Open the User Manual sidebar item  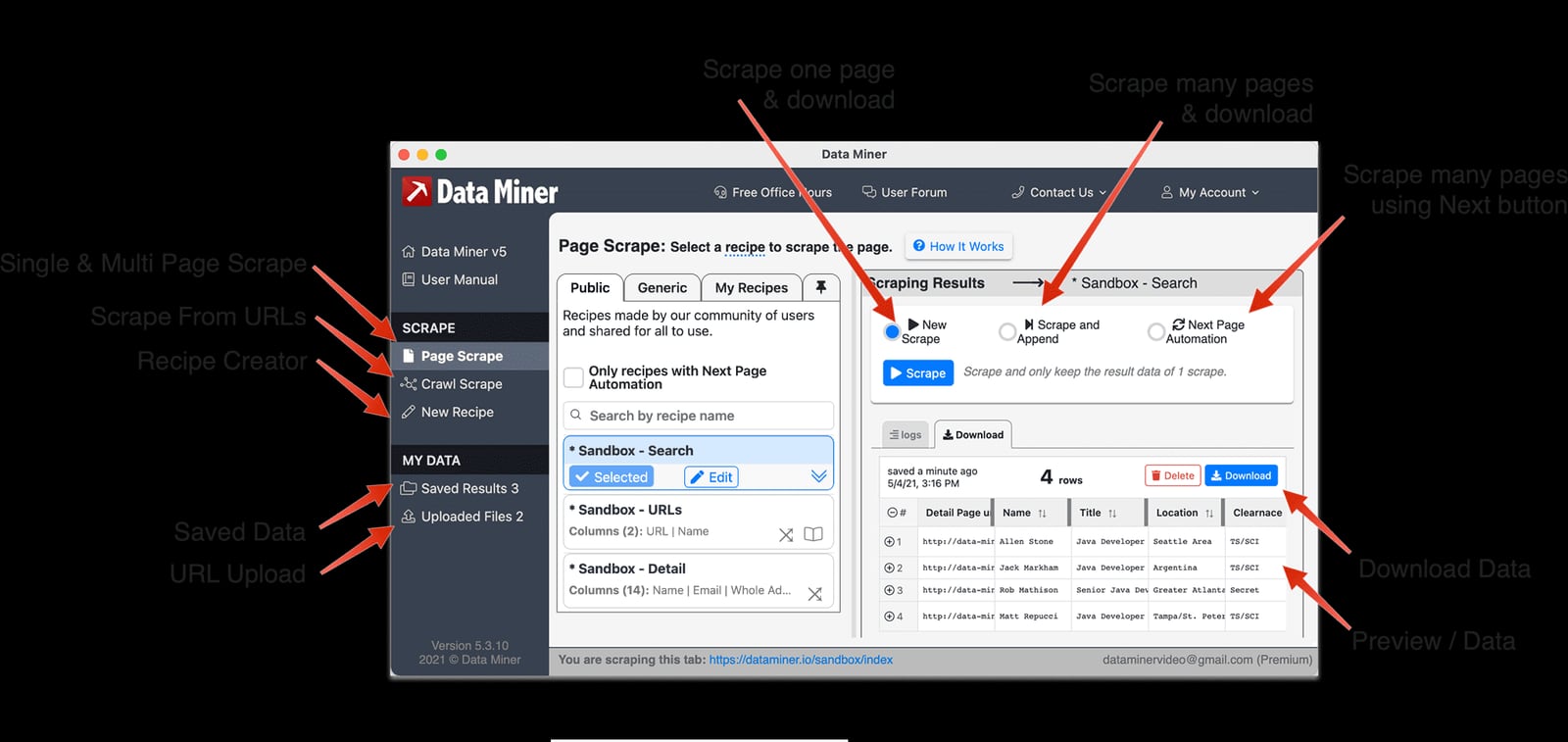450,279
